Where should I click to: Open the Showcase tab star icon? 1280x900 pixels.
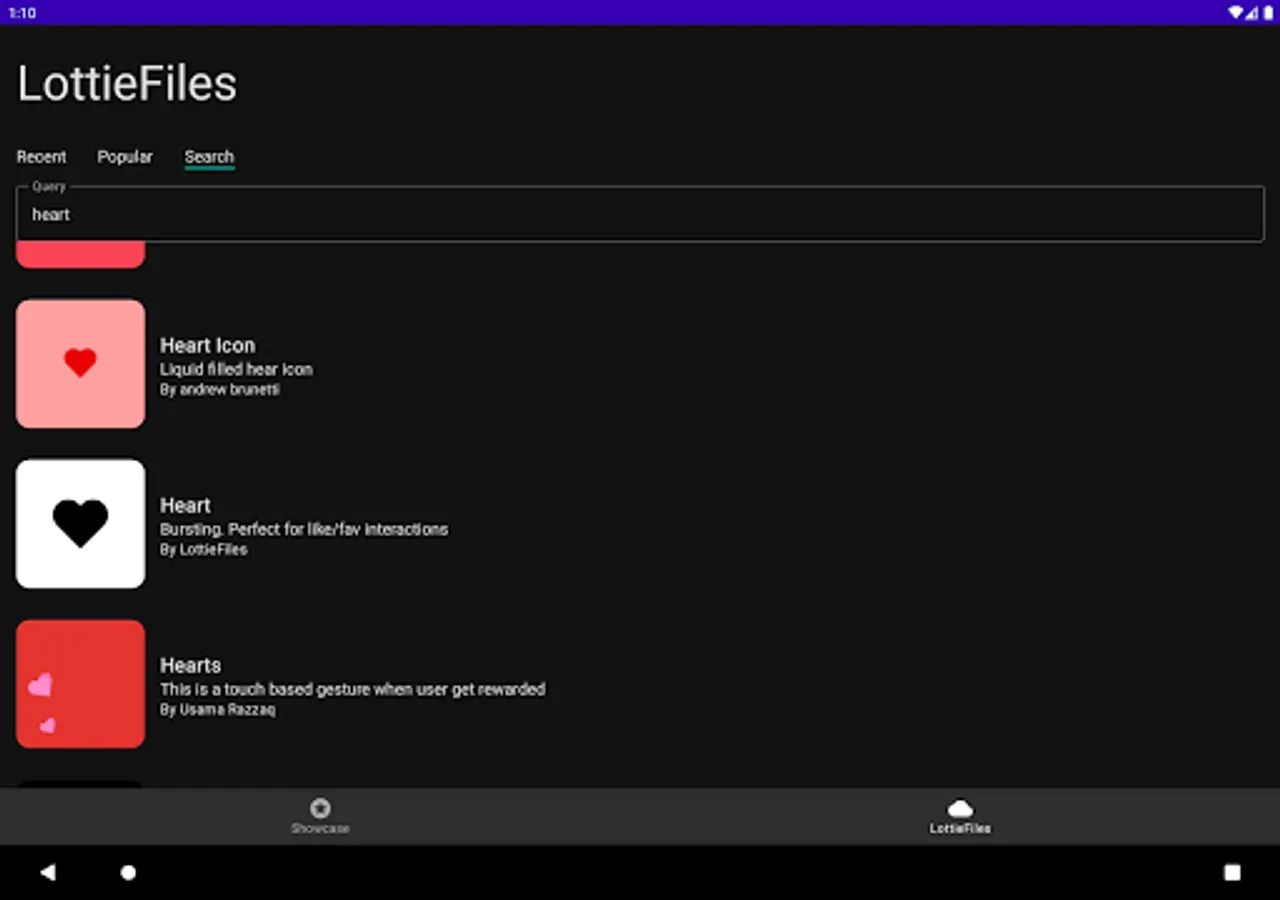coord(320,808)
